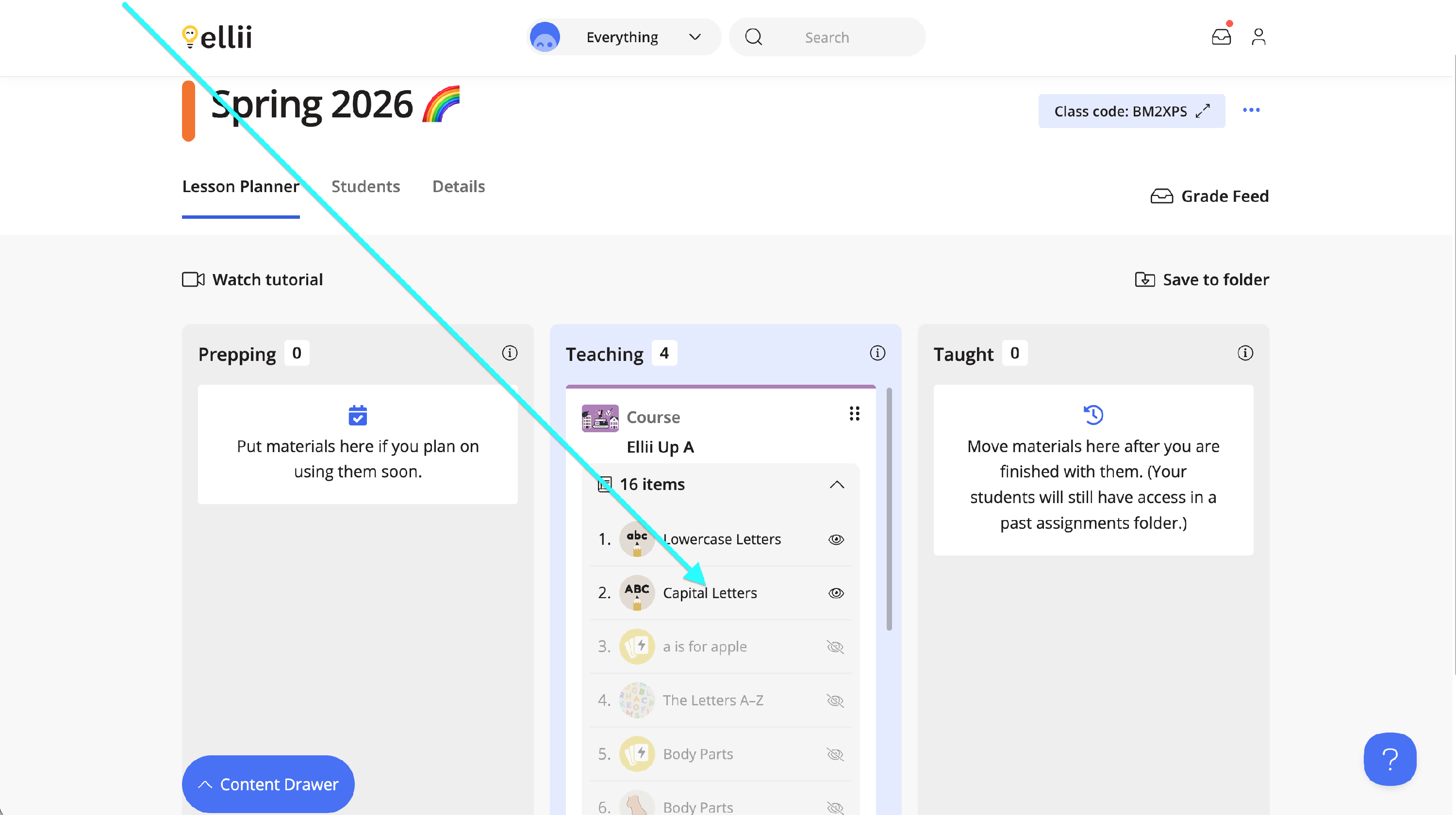Show the hidden a is for apple item
The width and height of the screenshot is (1456, 815).
[835, 647]
